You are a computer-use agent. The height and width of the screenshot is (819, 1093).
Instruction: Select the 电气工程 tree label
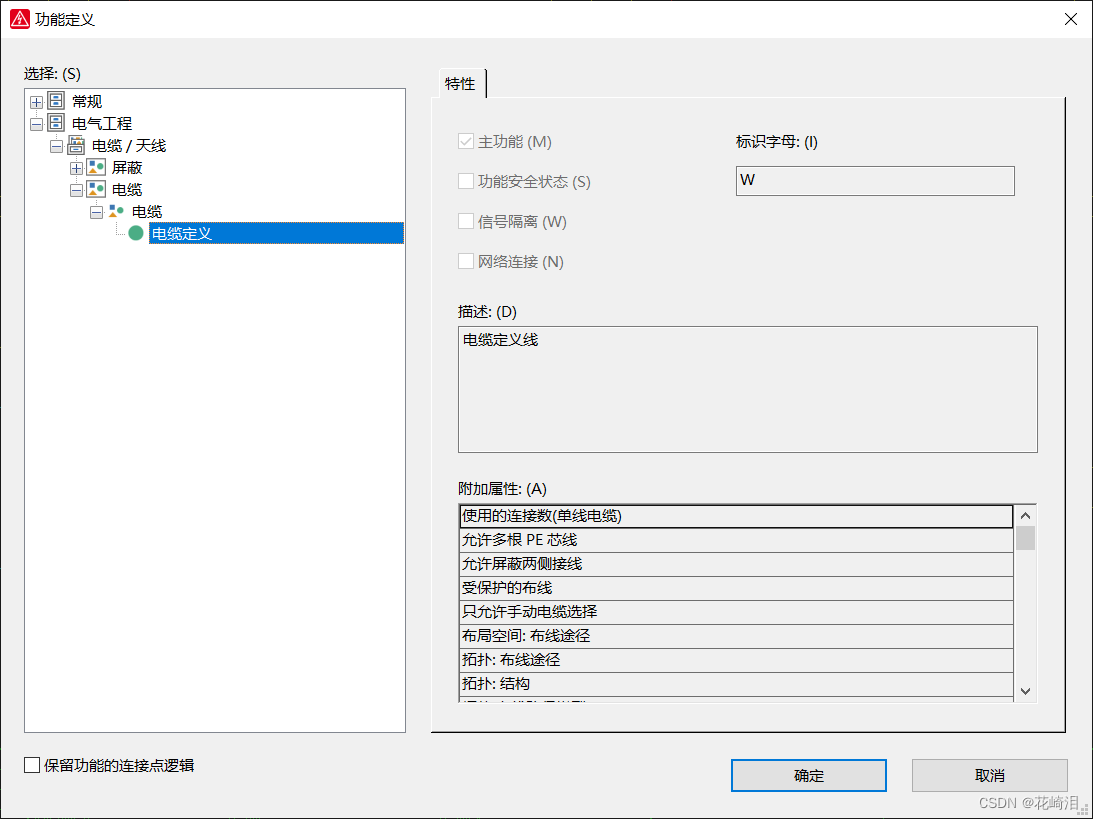[102, 123]
